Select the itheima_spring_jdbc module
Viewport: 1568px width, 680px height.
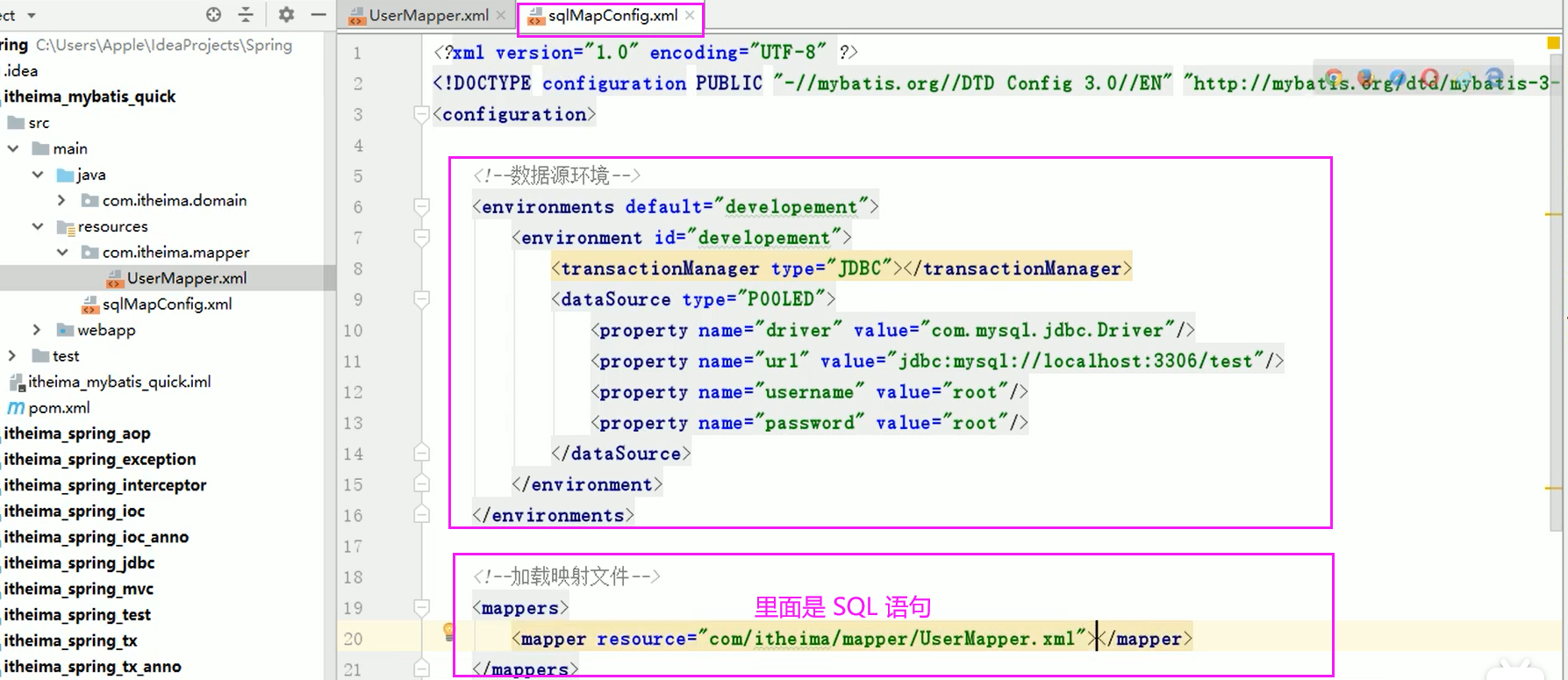(79, 563)
